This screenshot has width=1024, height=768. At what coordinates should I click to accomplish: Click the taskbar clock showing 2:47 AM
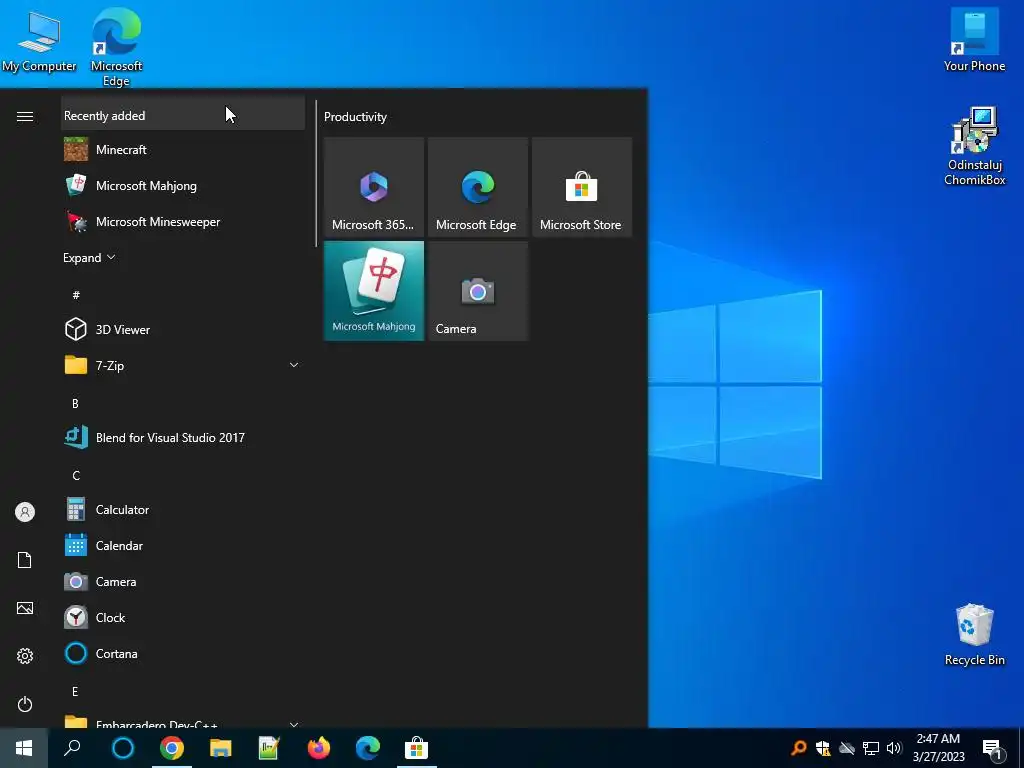coord(938,748)
